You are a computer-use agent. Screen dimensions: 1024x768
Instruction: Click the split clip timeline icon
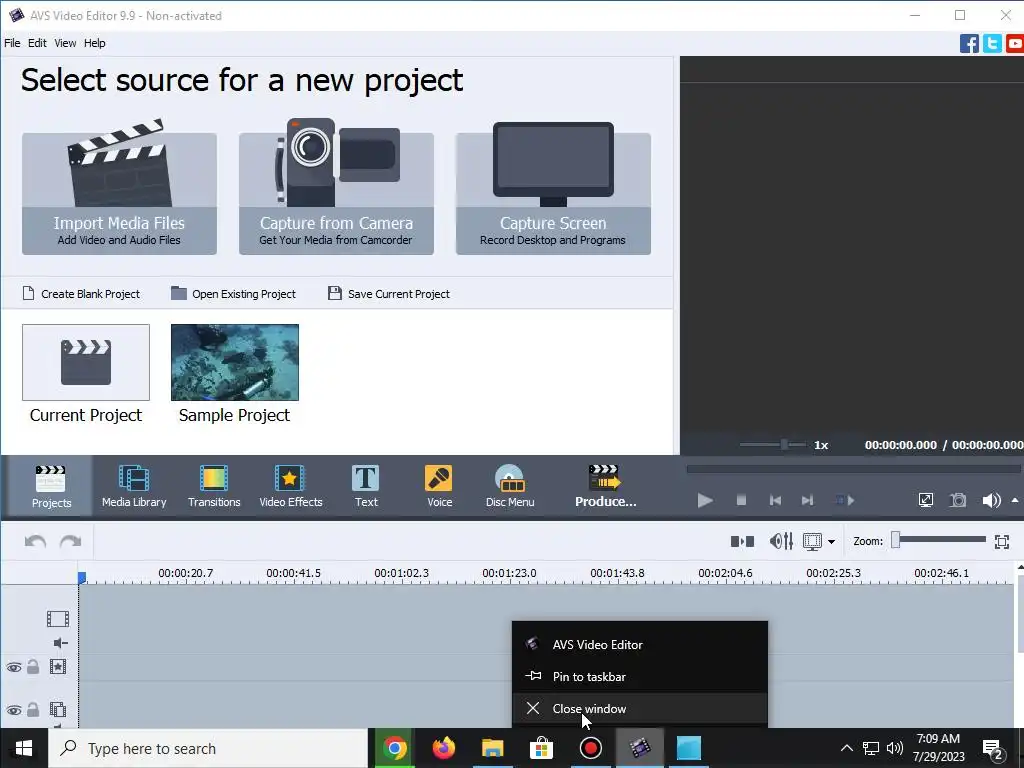[x=742, y=541]
